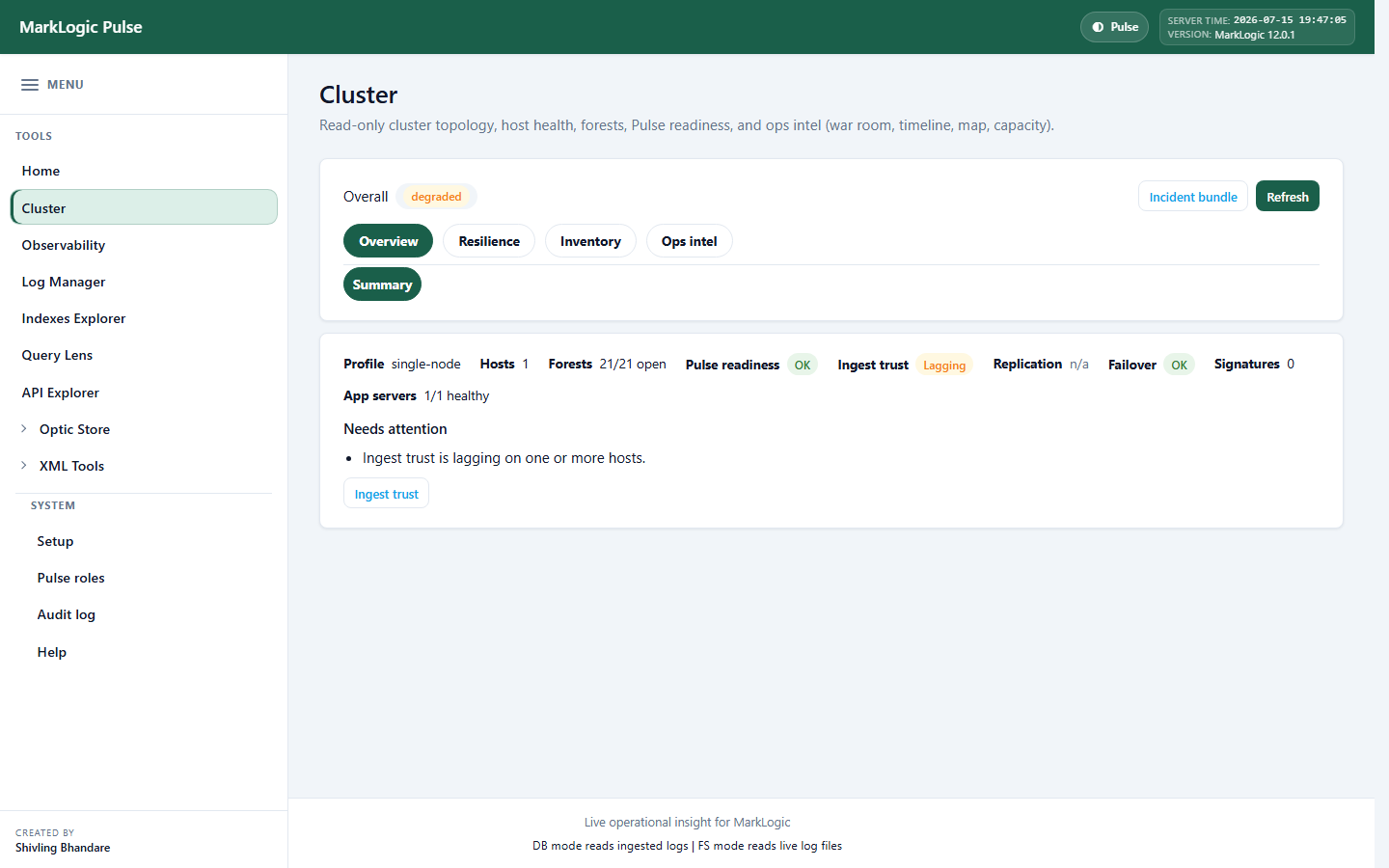The width and height of the screenshot is (1389, 868).
Task: Click the degraded status badge
Action: point(436,197)
